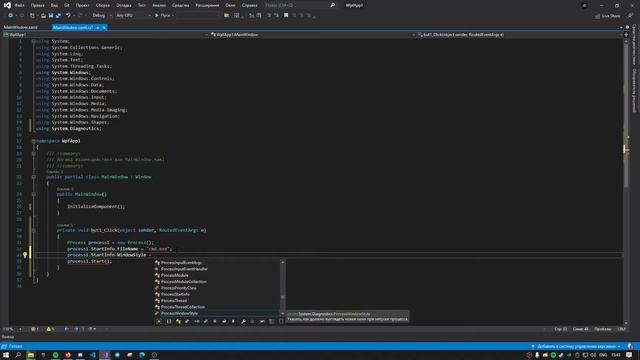Collapse the using directives region

coord(33,41)
